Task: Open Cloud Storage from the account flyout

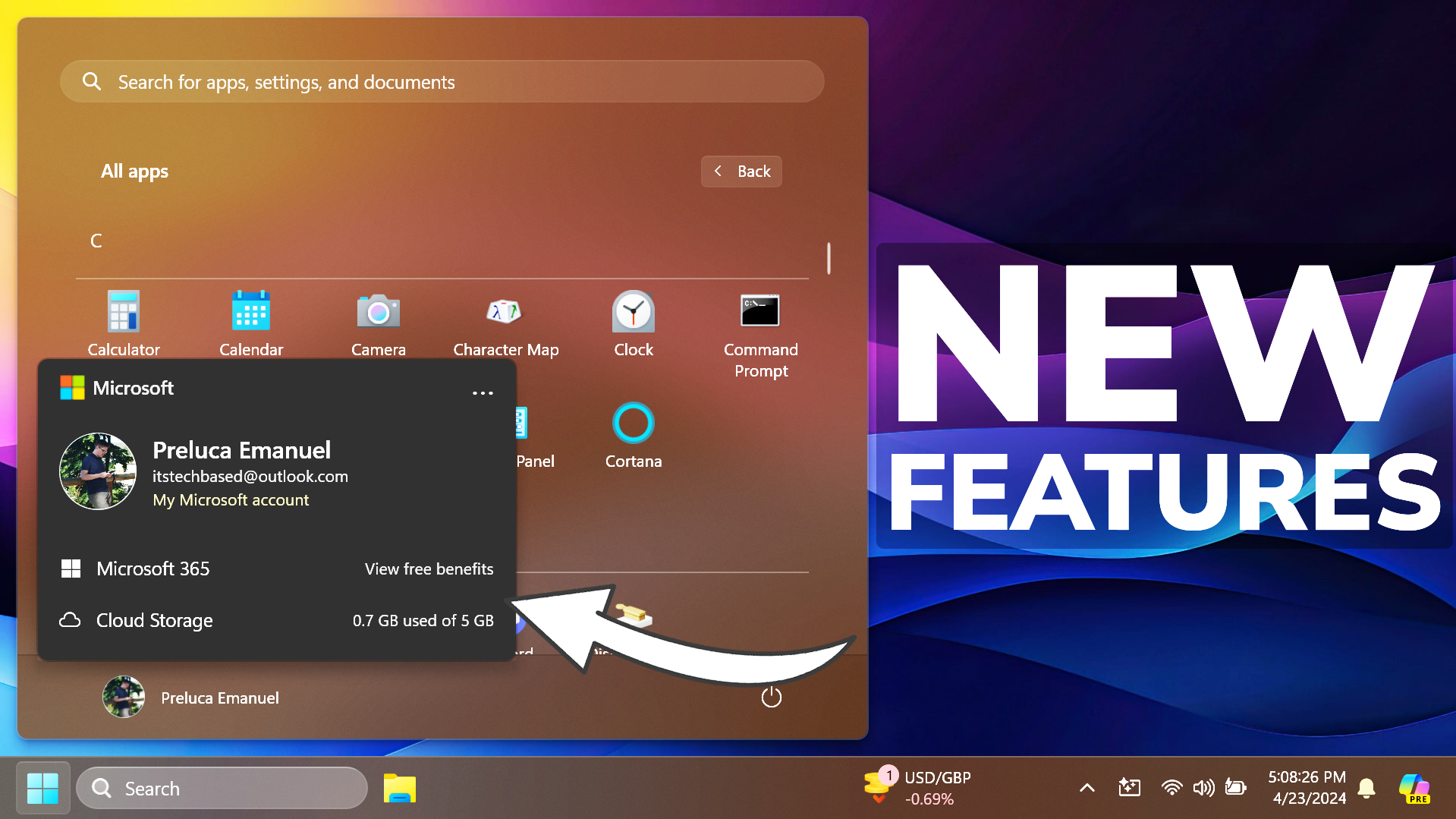Action: click(153, 620)
